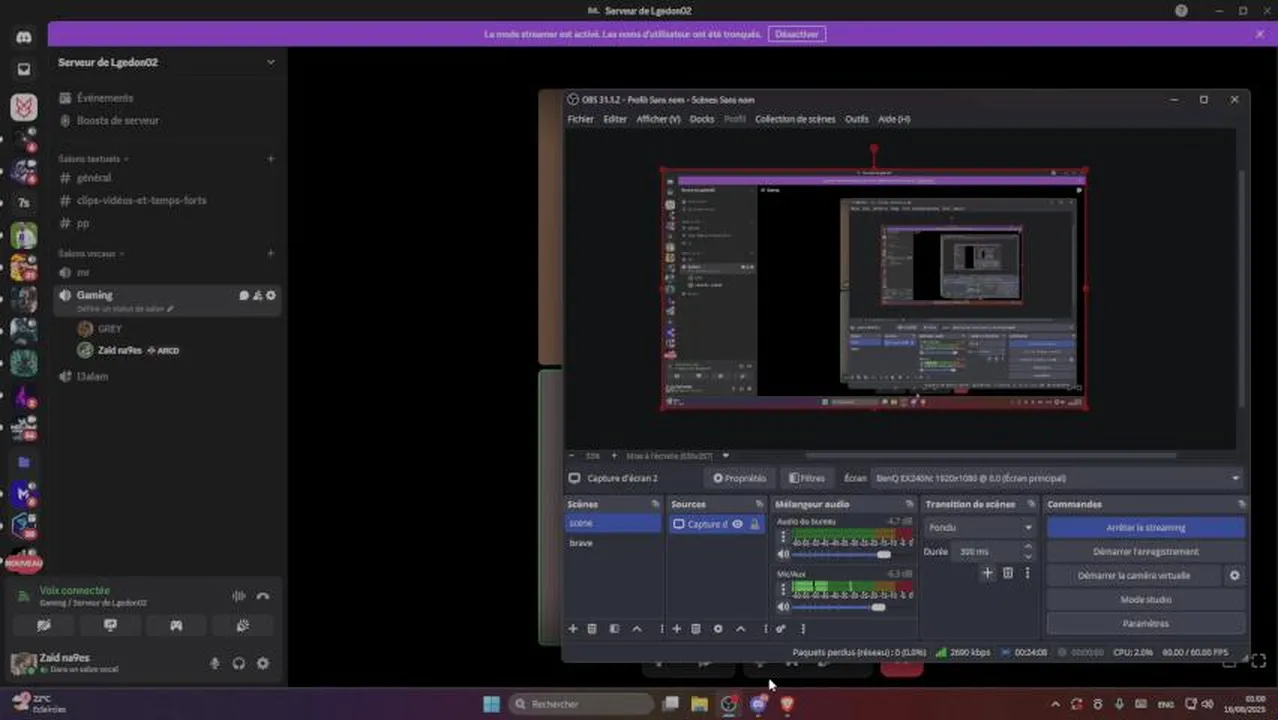Viewport: 1278px width, 720px height.
Task: Open Collection de scènes menu
Action: click(x=795, y=119)
